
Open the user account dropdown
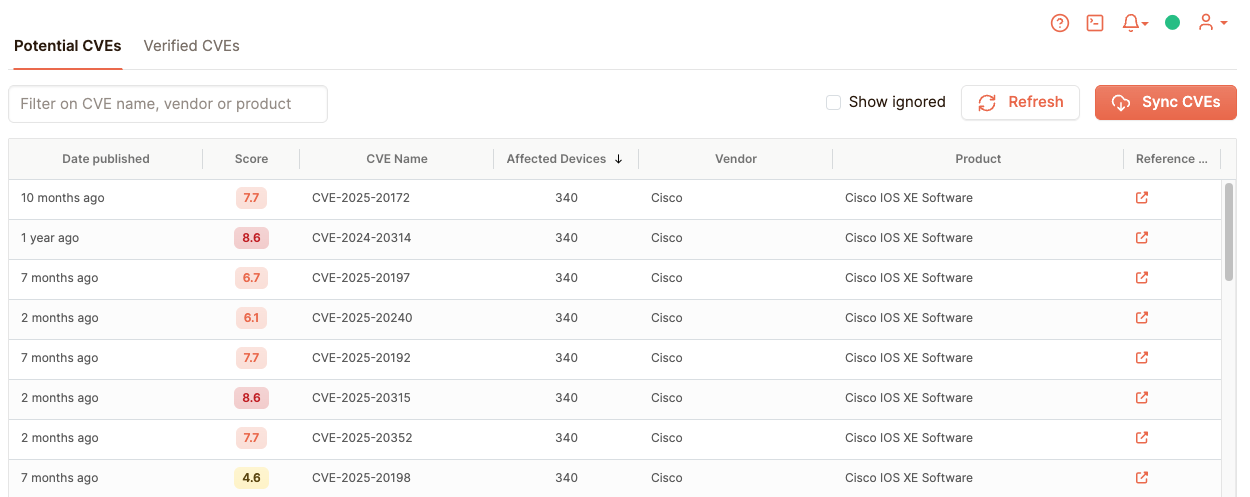(x=1212, y=23)
